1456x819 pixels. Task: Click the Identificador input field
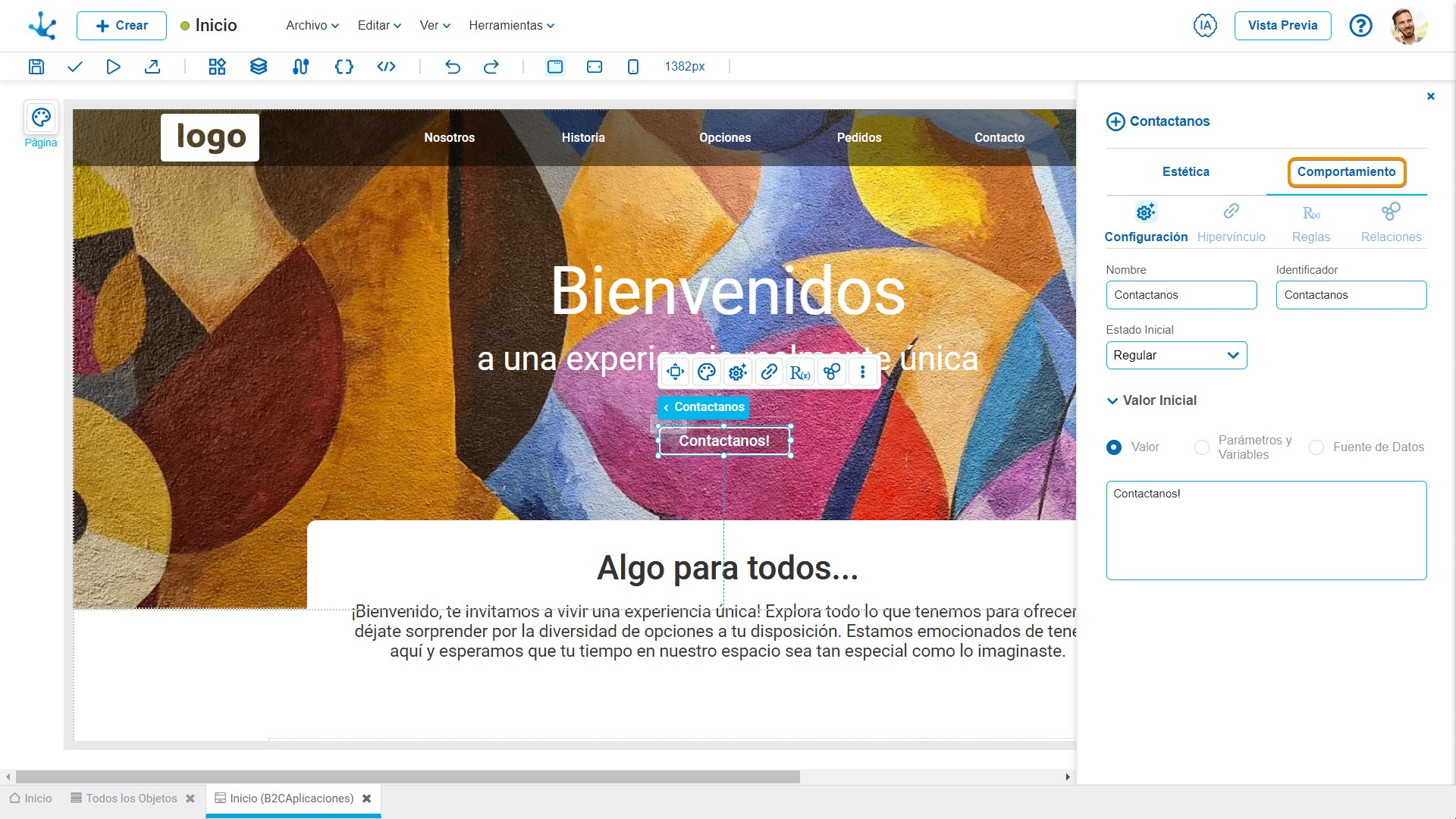click(x=1351, y=295)
